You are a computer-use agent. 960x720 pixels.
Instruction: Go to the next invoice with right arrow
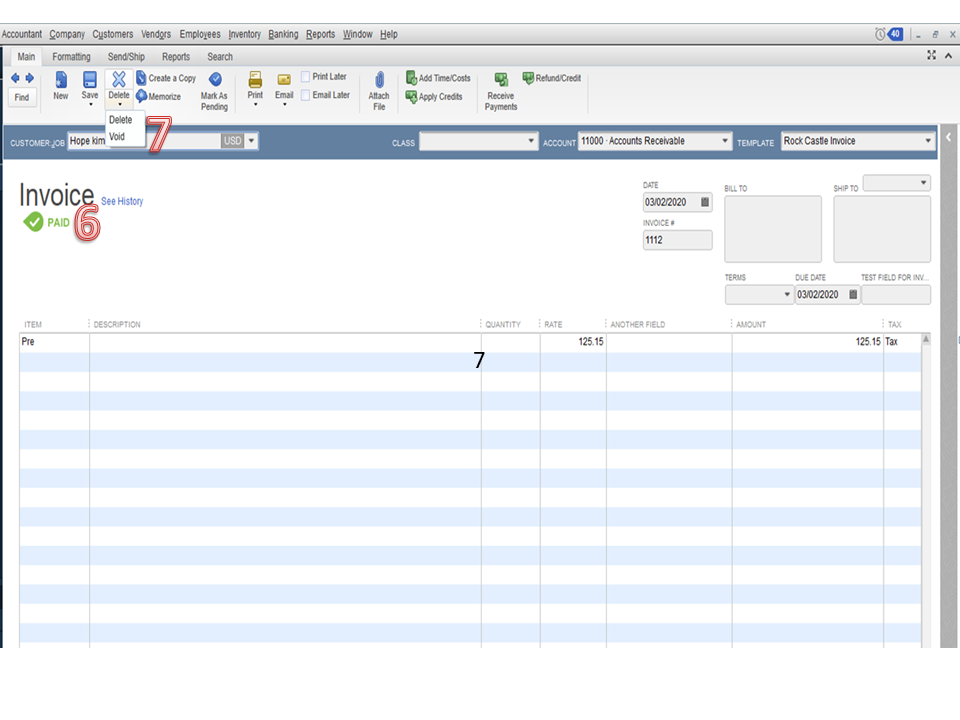click(x=29, y=78)
